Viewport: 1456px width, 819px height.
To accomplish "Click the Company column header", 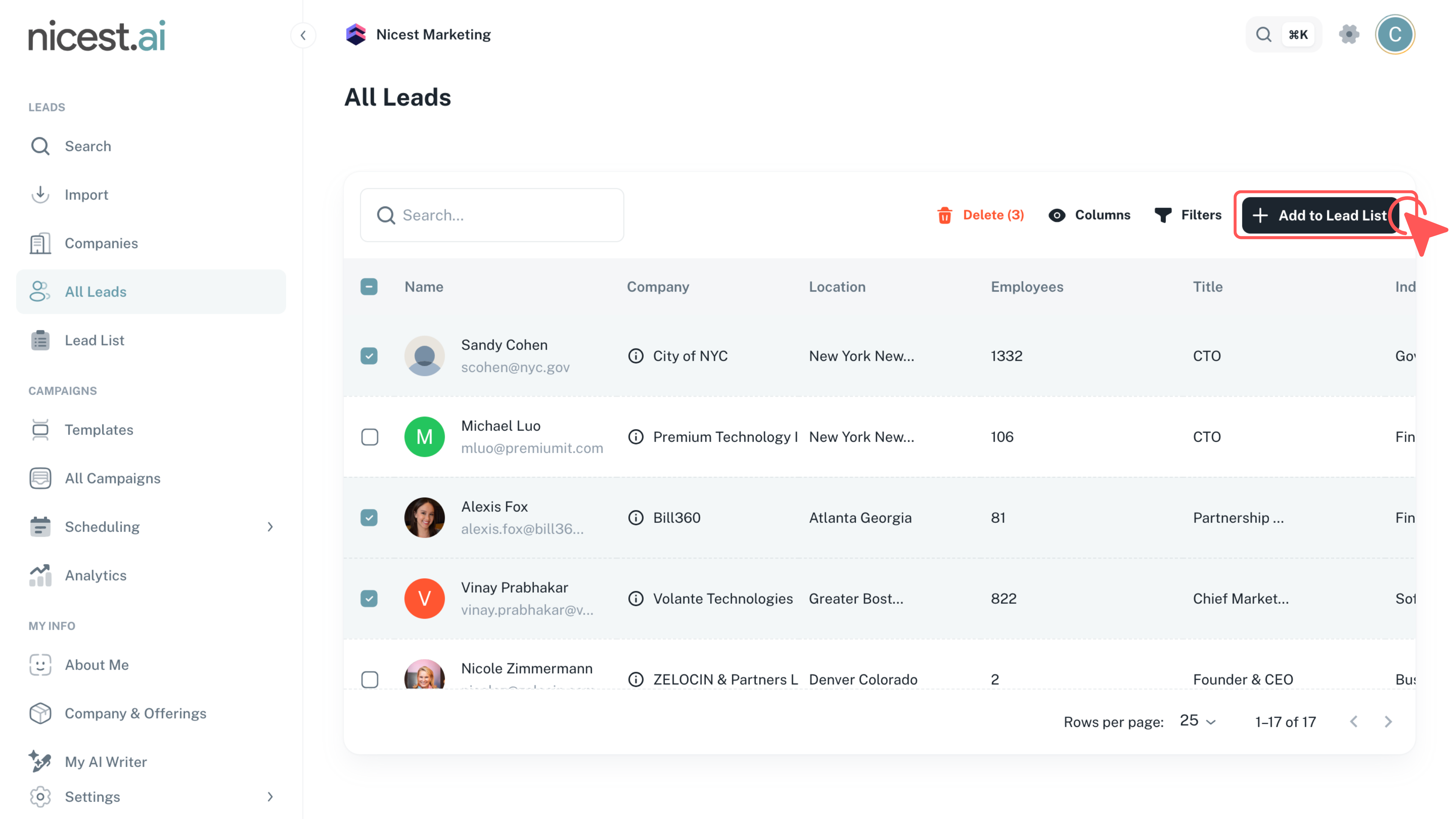I will [x=658, y=287].
